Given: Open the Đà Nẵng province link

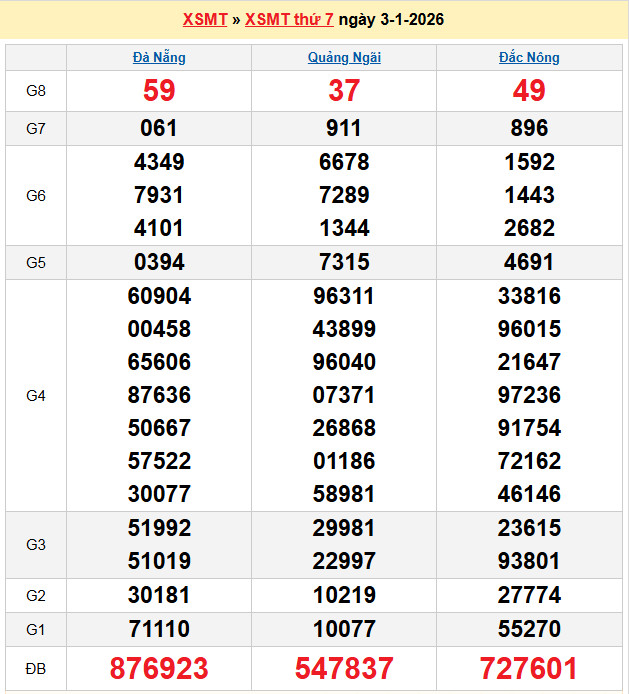Looking at the screenshot, I should click(x=159, y=58).
